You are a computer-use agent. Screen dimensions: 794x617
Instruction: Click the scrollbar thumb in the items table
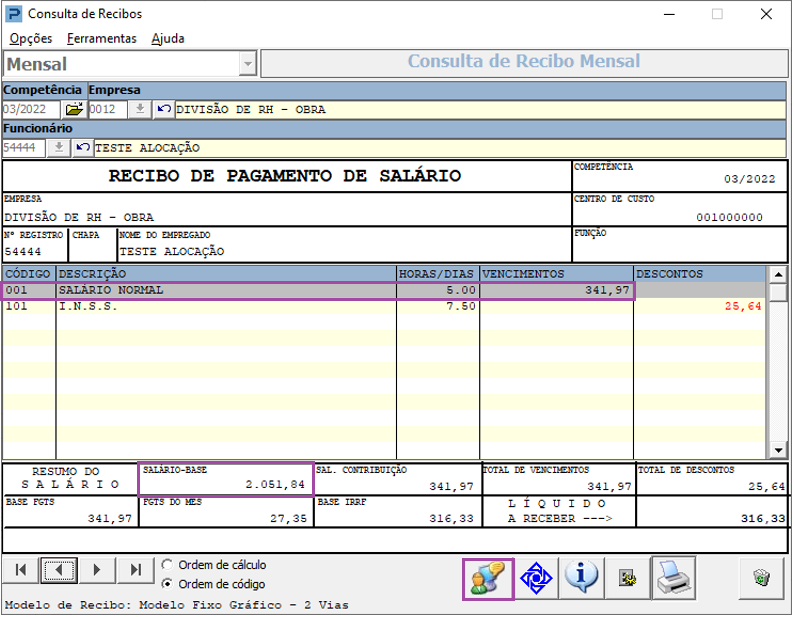click(778, 292)
